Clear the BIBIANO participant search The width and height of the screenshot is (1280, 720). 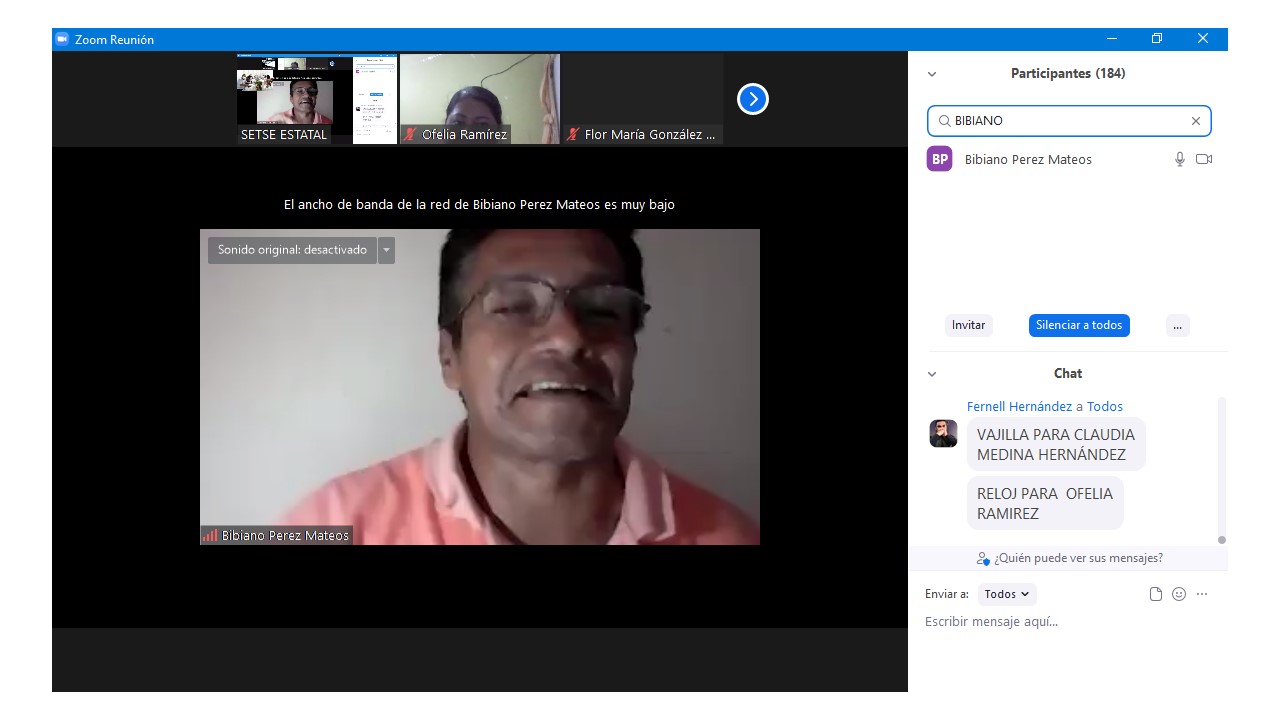tap(1195, 121)
